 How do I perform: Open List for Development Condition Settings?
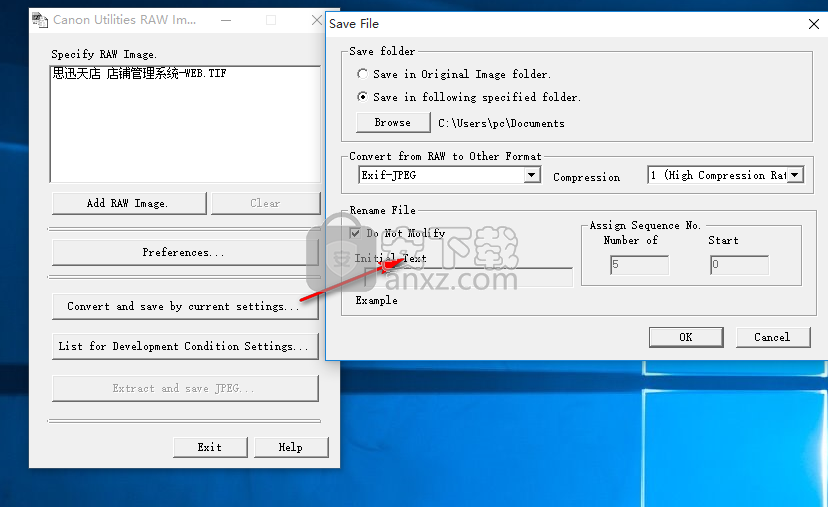pos(185,346)
